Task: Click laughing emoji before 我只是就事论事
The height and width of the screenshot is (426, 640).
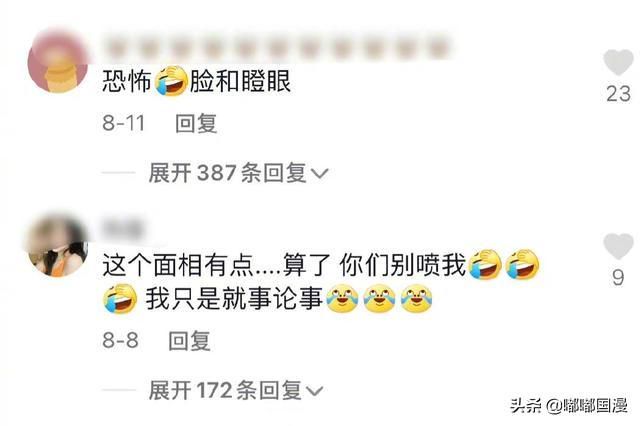Action: click(119, 299)
